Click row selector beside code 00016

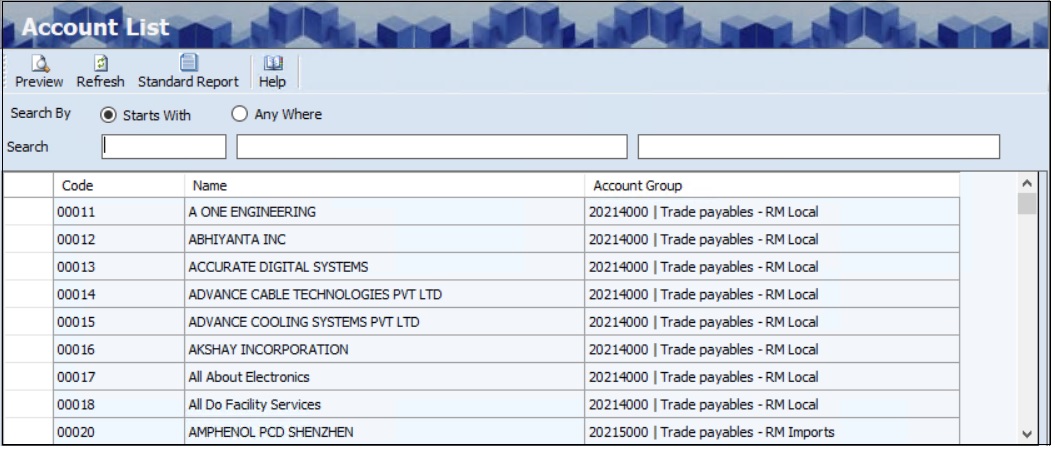tap(28, 349)
